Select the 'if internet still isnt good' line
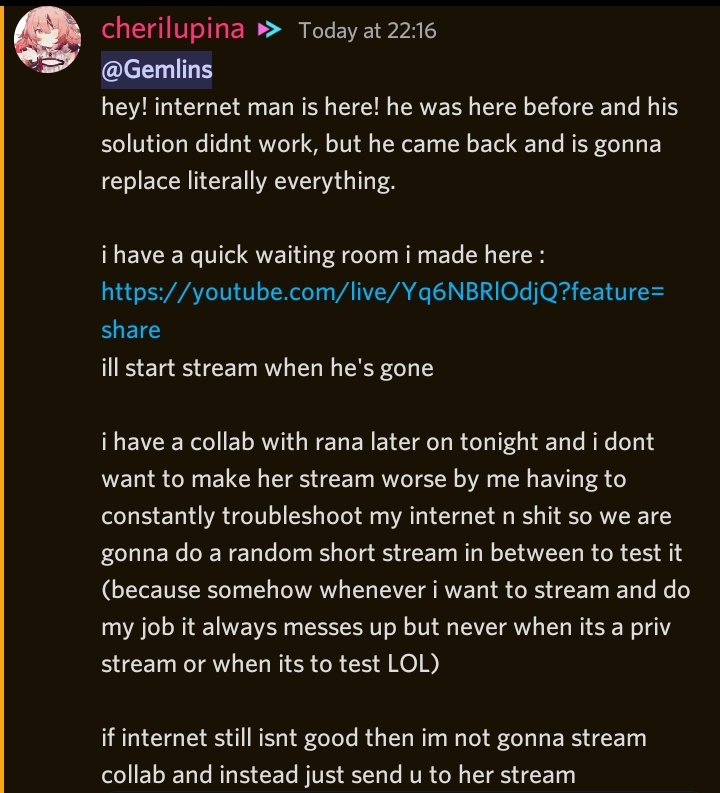Viewport: 720px width, 793px height. coord(374,738)
